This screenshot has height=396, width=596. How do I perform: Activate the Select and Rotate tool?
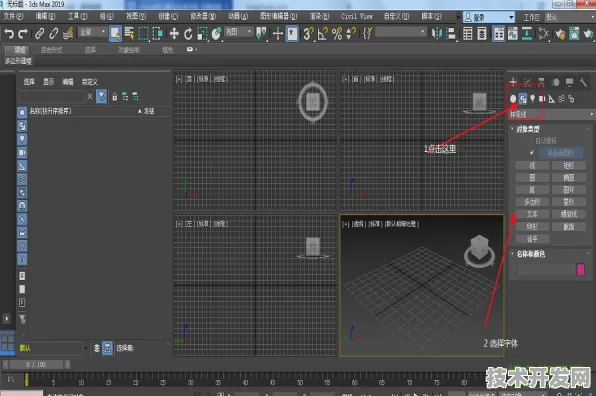(188, 34)
